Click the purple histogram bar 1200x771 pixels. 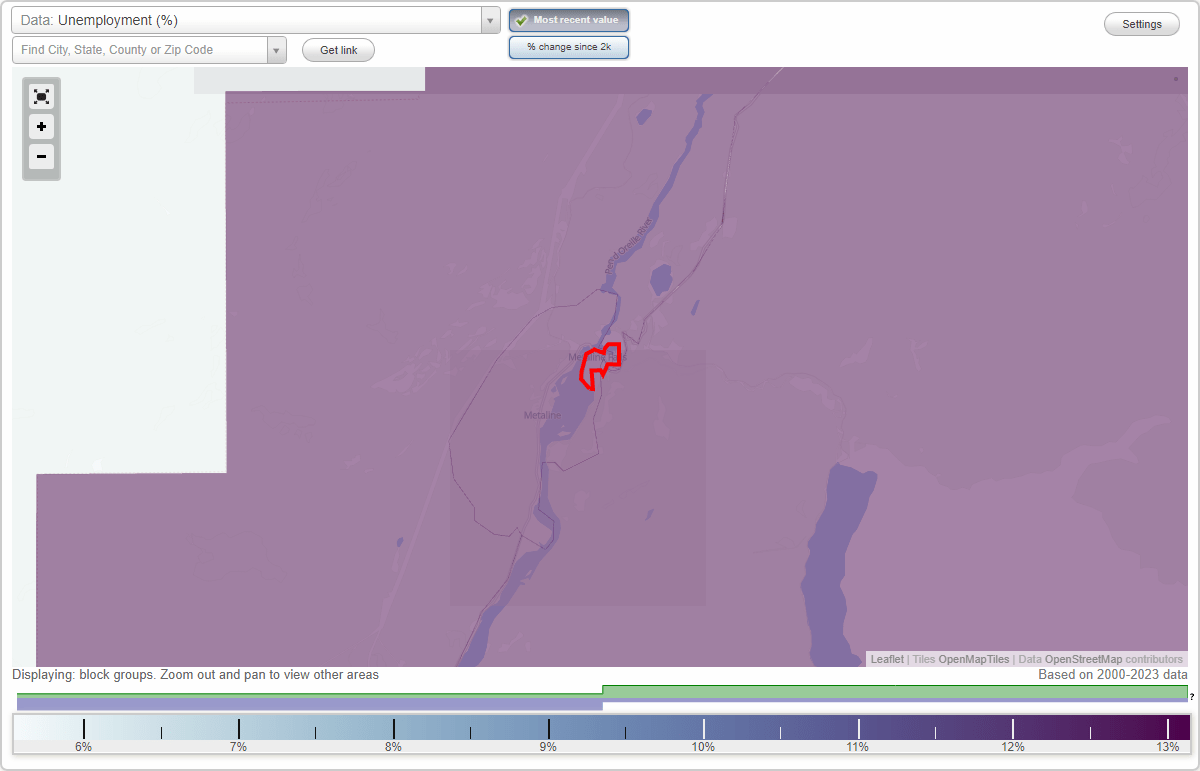(x=310, y=704)
